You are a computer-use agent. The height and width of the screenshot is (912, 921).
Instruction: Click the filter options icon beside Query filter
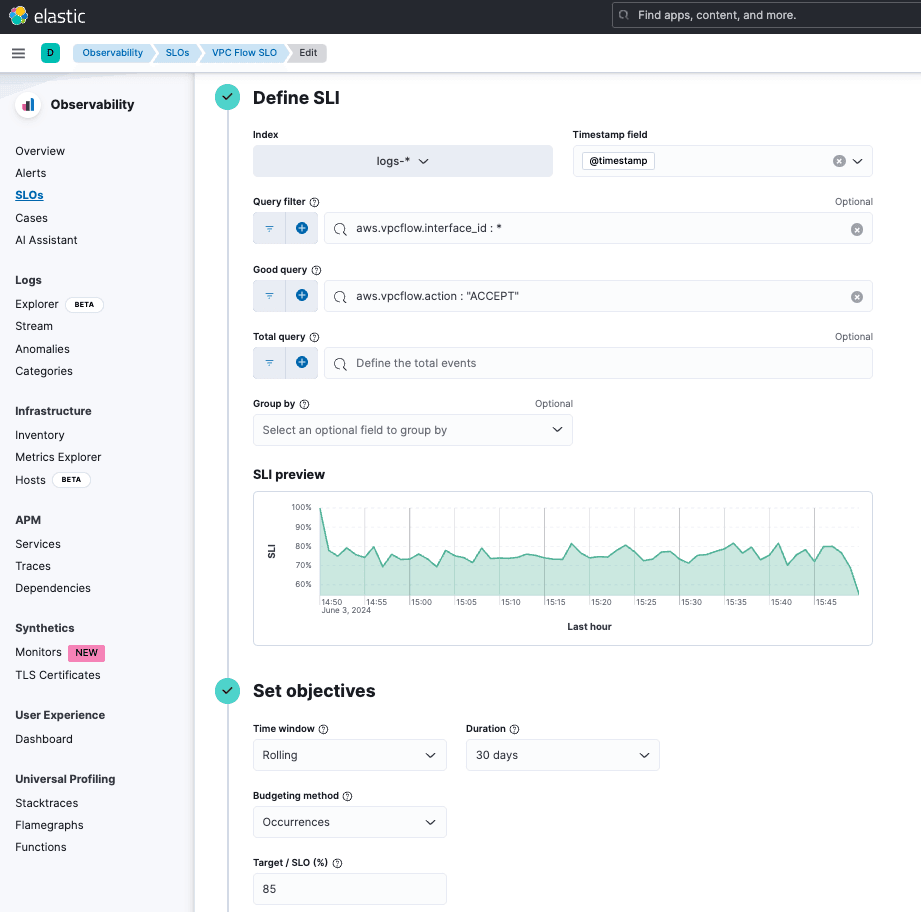click(269, 228)
